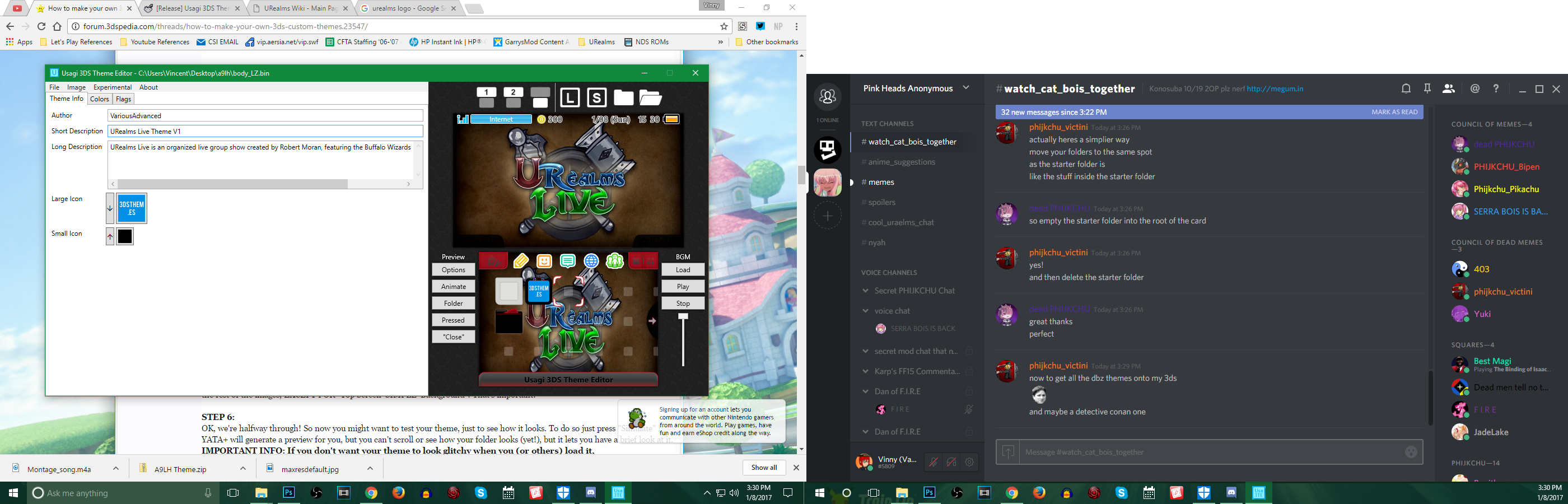Click the open folder icon in Usagi

(650, 97)
